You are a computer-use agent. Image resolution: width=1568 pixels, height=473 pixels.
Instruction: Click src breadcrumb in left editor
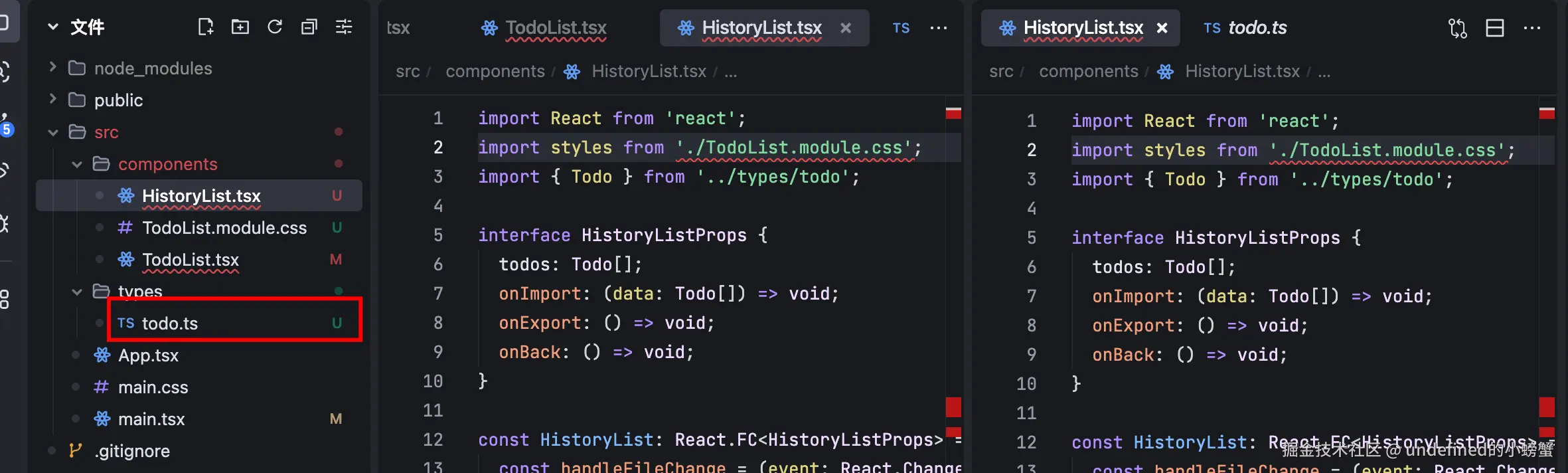pyautogui.click(x=408, y=71)
